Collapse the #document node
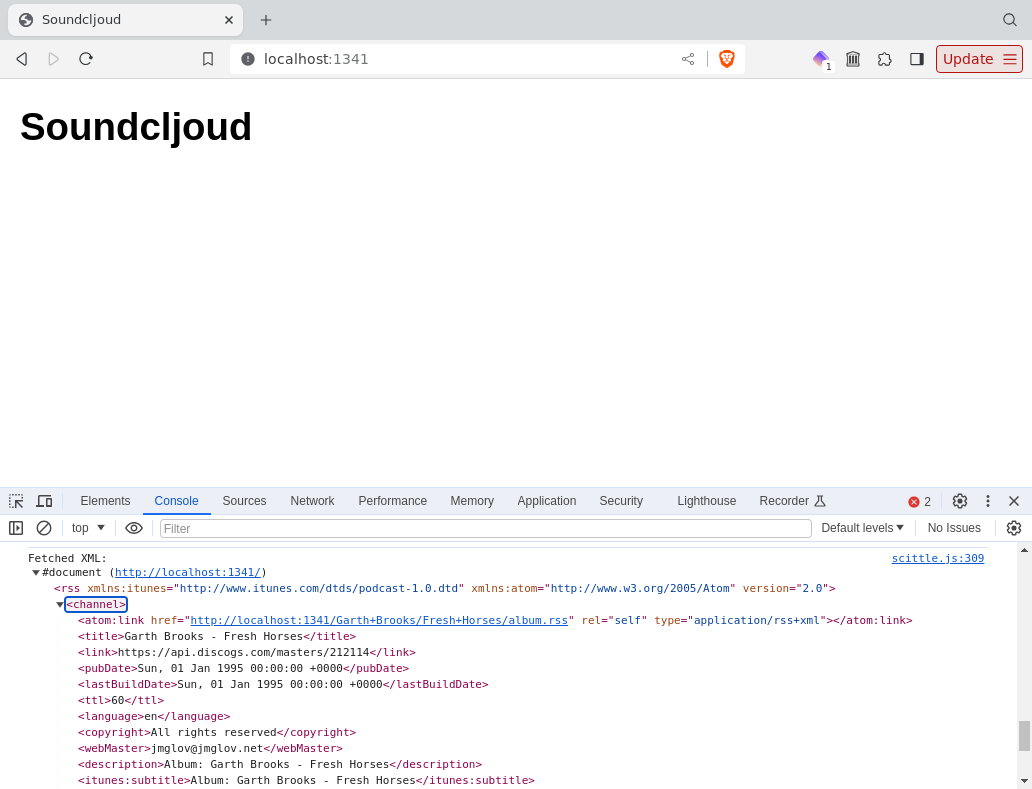The height and width of the screenshot is (789, 1032). [36, 573]
